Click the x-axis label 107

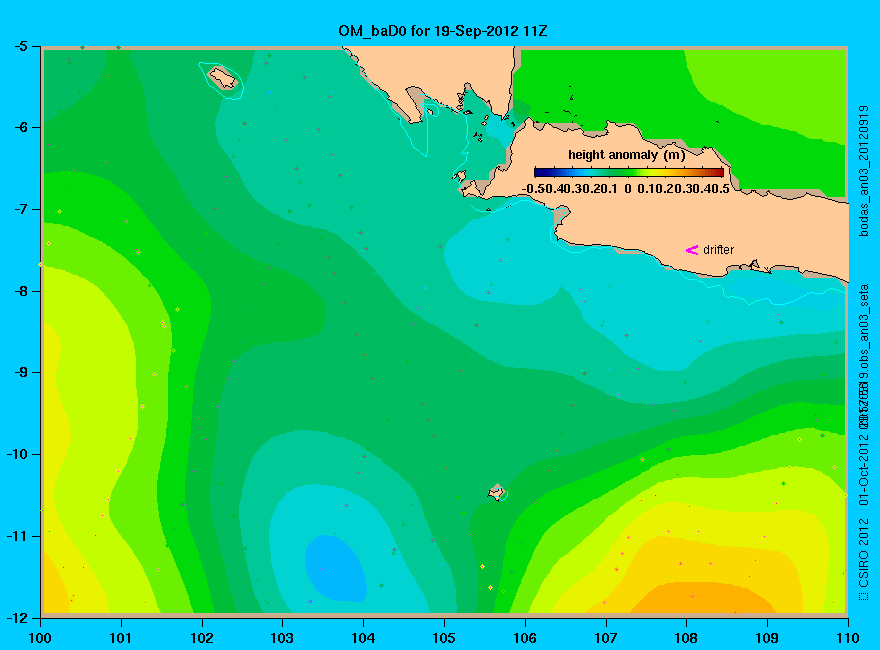606,638
